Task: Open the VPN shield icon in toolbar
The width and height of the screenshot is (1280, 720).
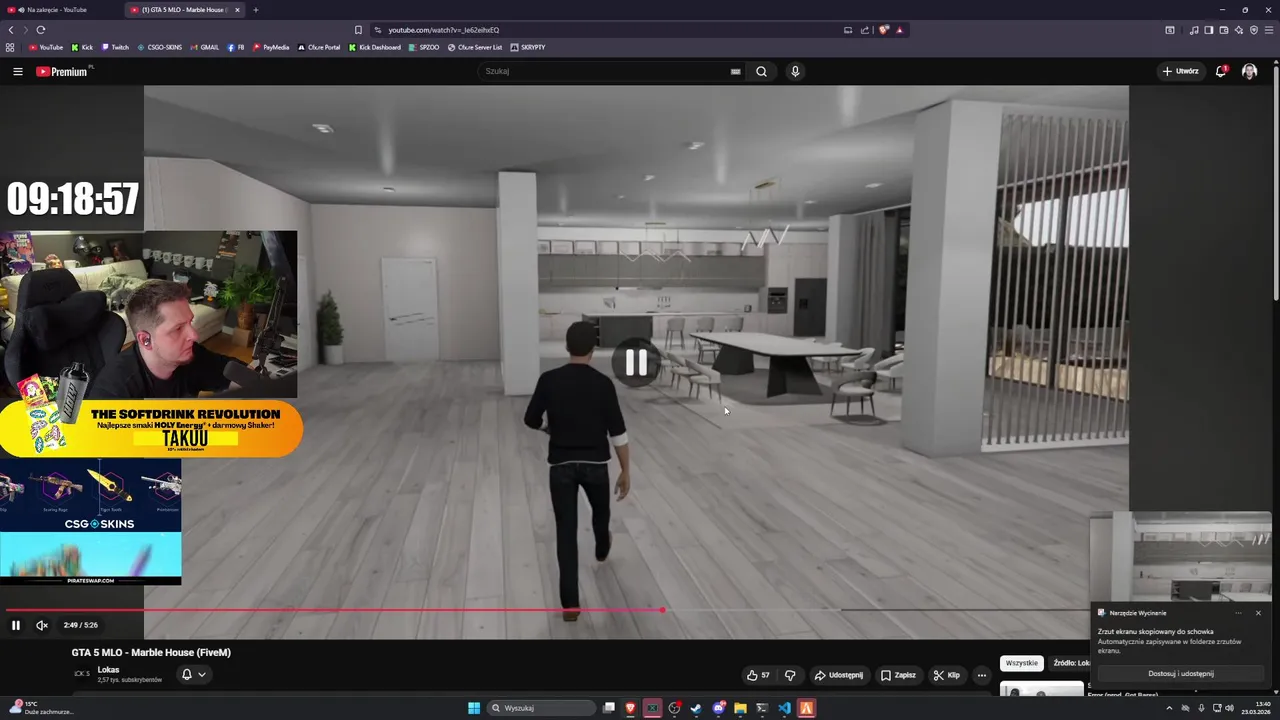Action: coord(1254,30)
